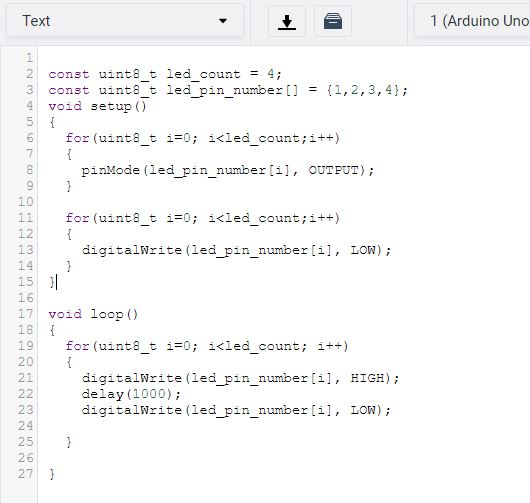Viewport: 530px width, 503px height.
Task: Click the LOW keyword on line 13
Action: pyautogui.click(x=363, y=250)
